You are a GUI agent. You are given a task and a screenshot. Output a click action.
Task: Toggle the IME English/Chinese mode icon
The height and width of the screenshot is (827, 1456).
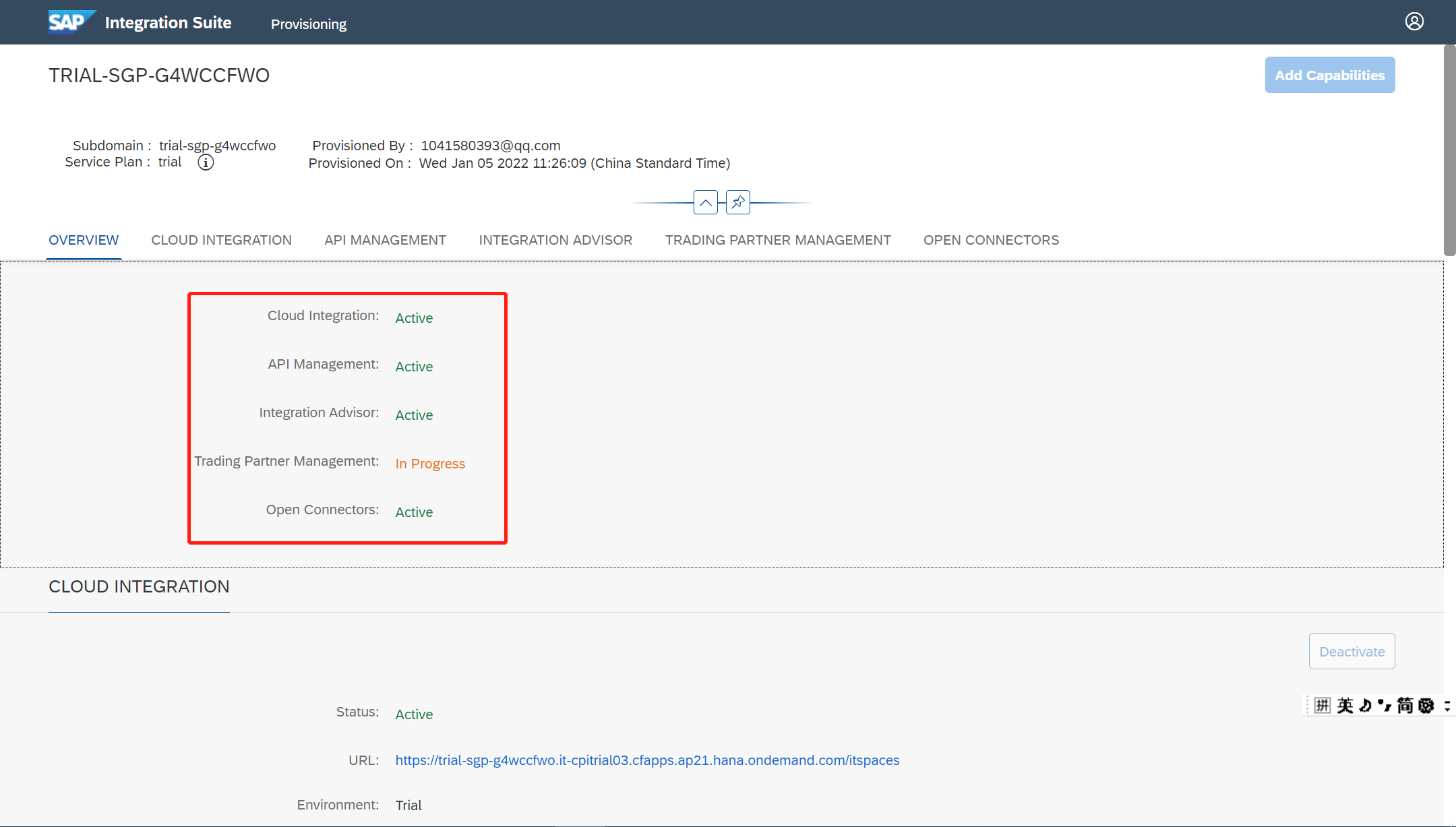[x=1345, y=705]
